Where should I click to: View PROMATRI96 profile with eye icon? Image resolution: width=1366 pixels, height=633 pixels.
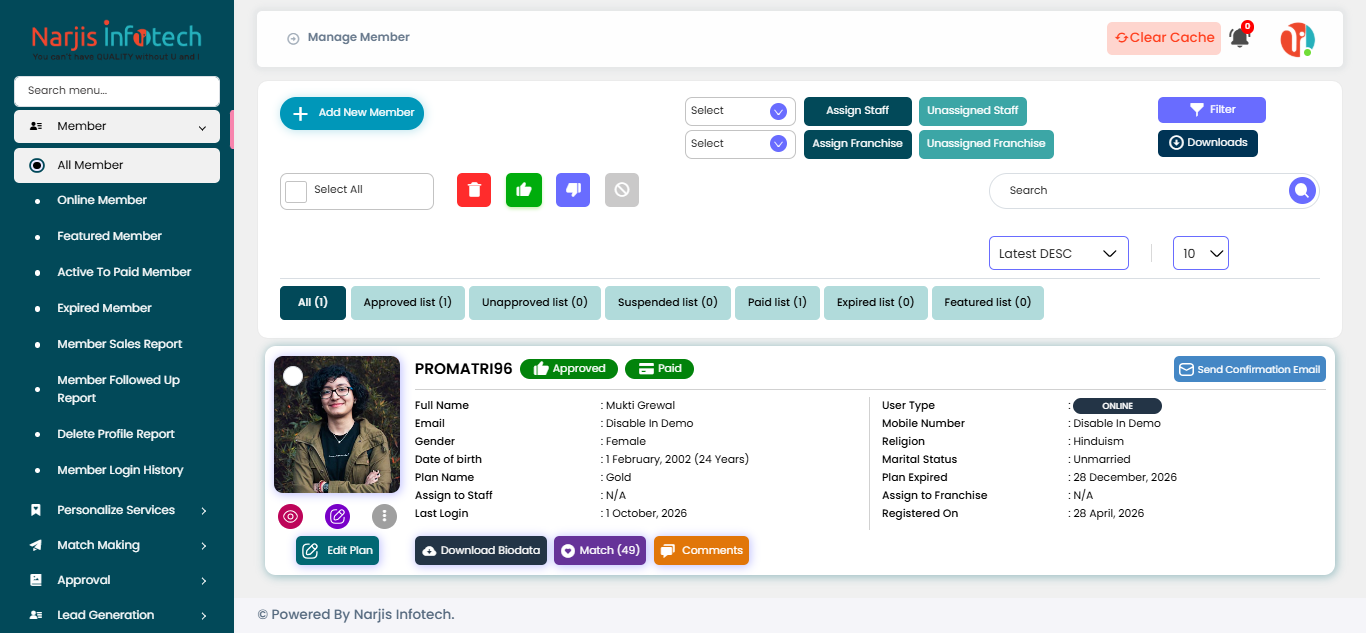pos(291,516)
